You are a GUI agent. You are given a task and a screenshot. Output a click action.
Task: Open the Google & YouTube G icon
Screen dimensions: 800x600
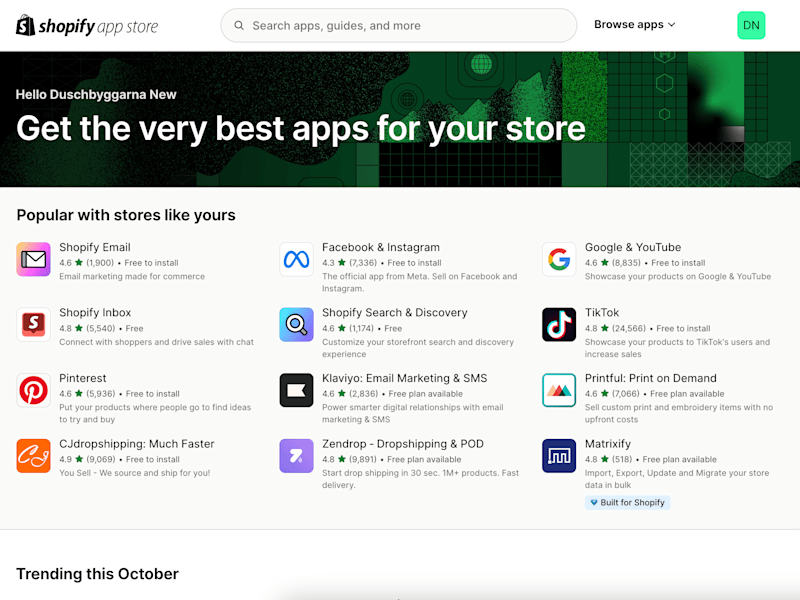(559, 259)
